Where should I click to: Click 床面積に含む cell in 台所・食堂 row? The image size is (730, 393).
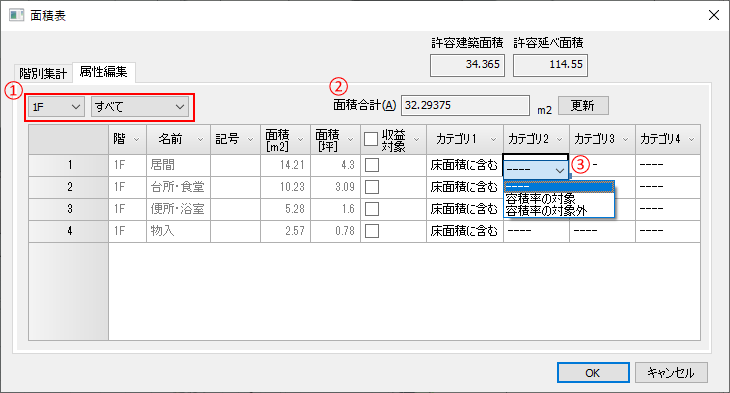coord(465,187)
